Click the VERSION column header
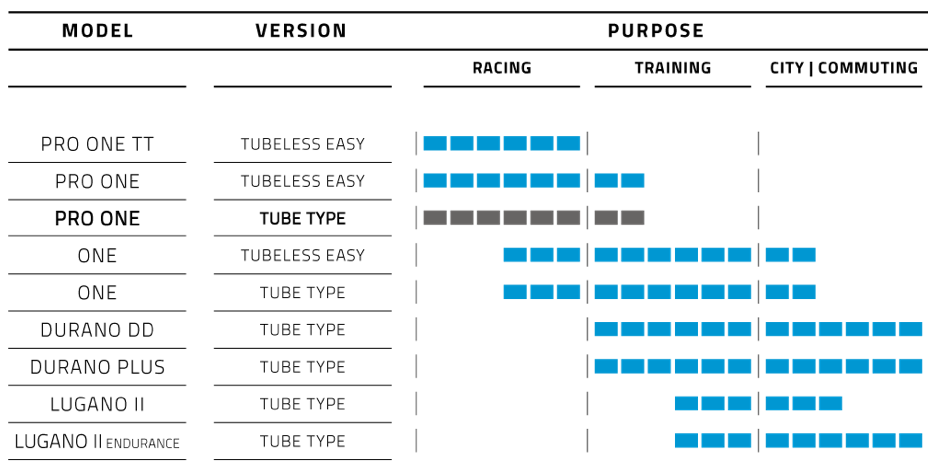The height and width of the screenshot is (472, 940). 301,31
